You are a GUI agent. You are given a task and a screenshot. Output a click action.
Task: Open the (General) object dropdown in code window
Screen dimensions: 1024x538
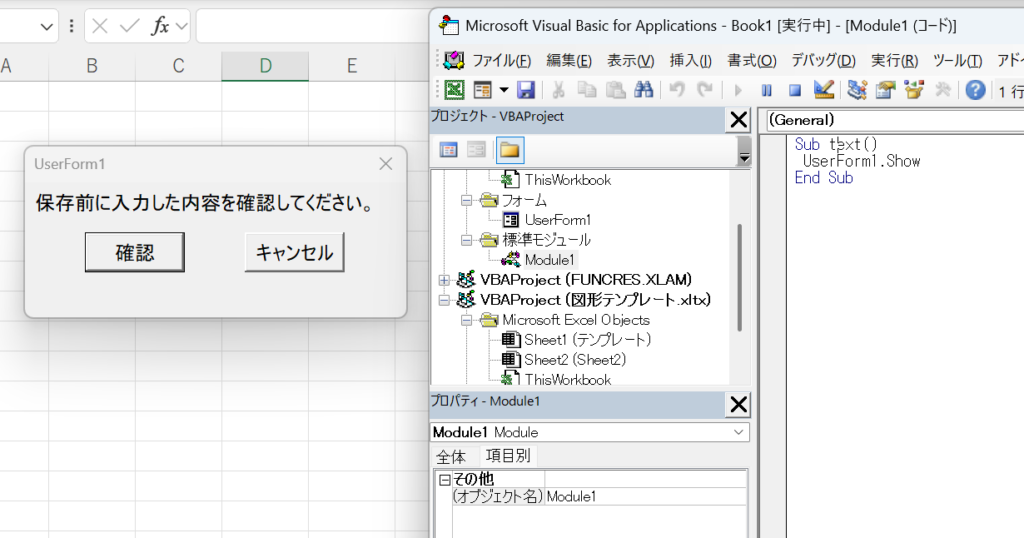(895, 120)
